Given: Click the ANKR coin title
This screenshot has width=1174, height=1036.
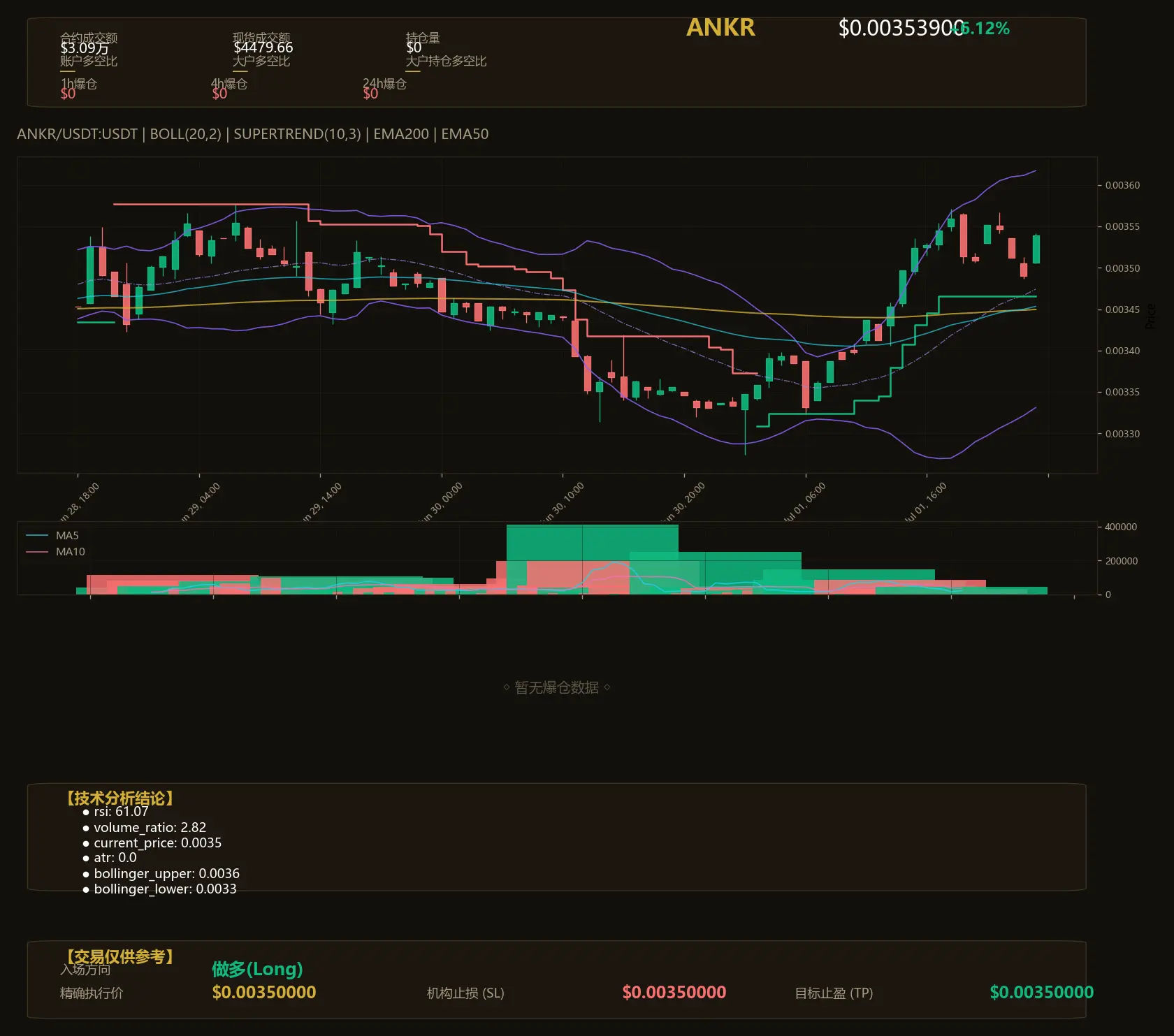Looking at the screenshot, I should click(x=720, y=27).
